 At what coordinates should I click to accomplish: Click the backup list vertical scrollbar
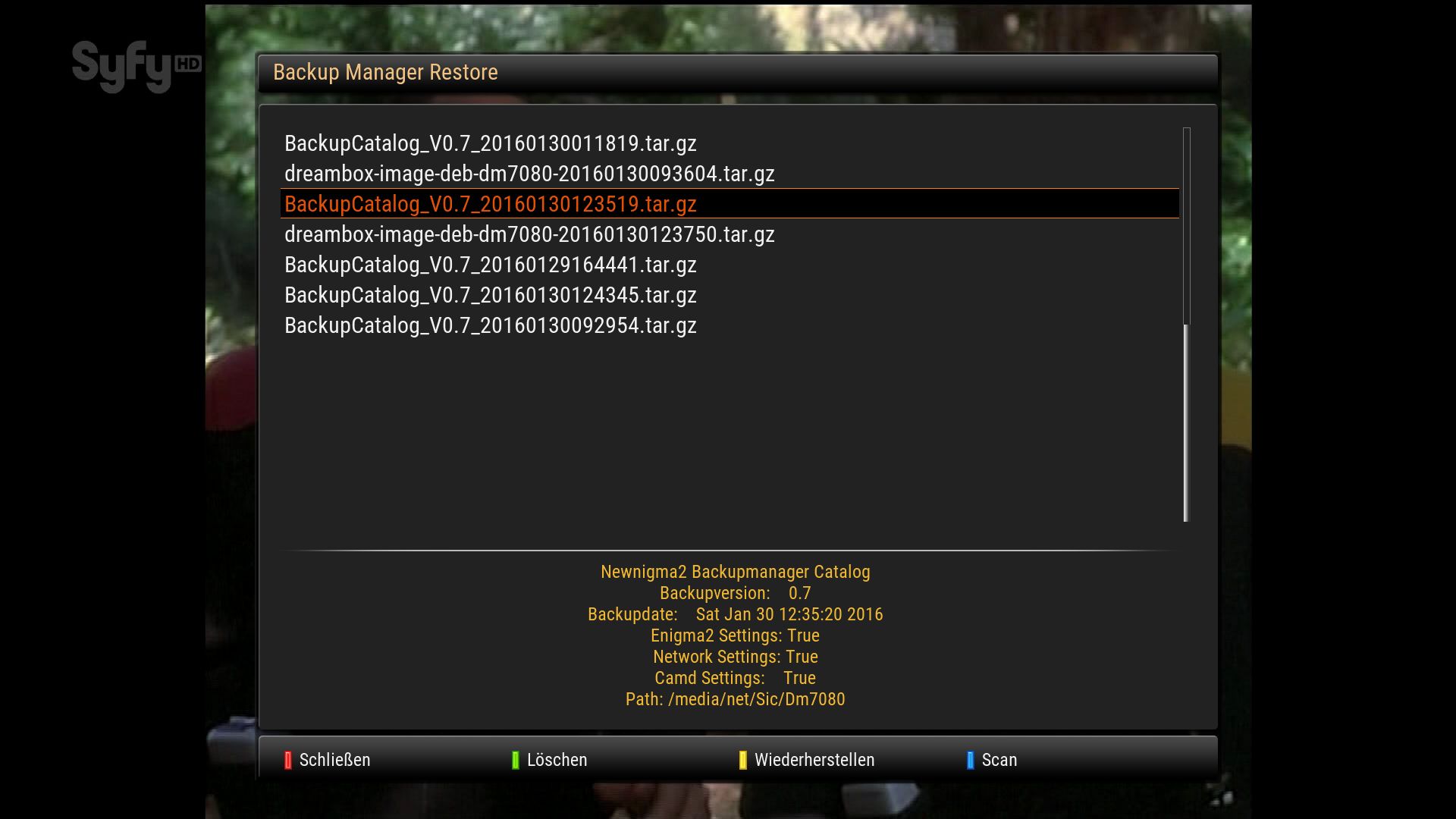(1187, 325)
